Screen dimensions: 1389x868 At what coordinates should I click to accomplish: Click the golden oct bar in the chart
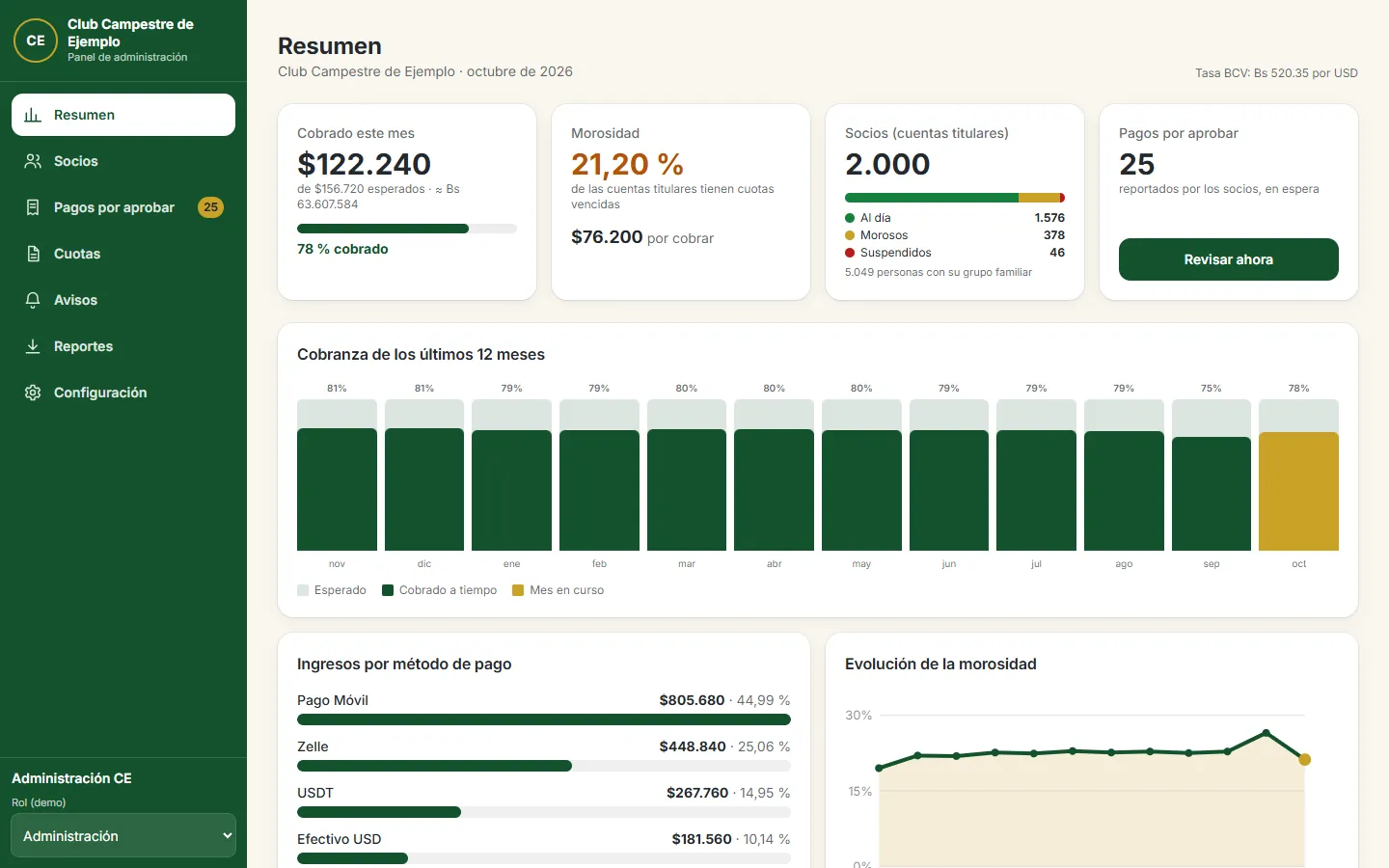pyautogui.click(x=1298, y=492)
